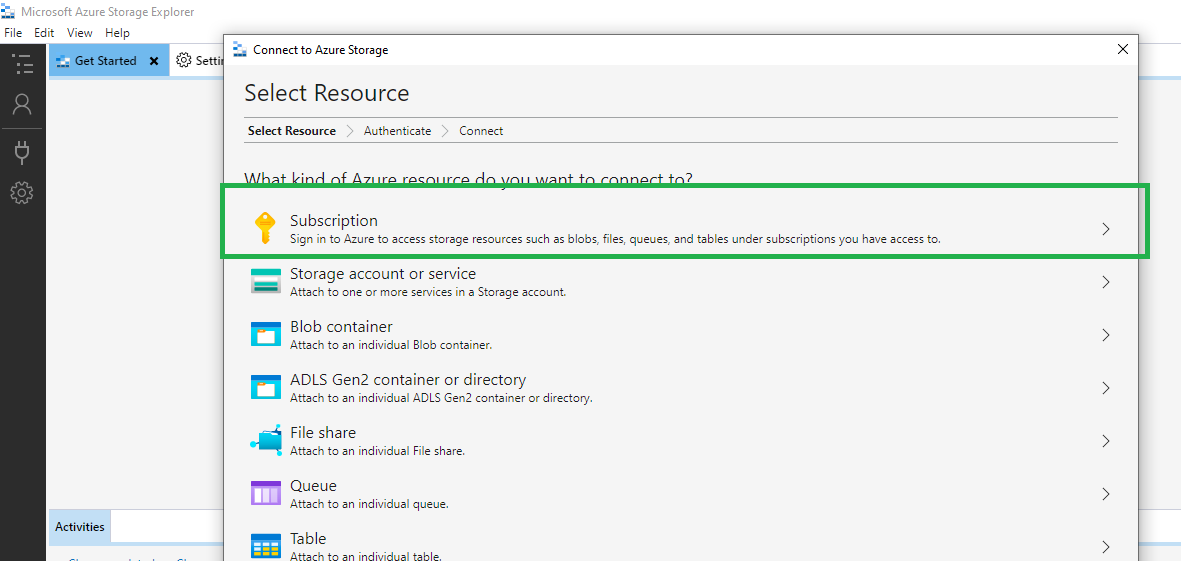Click the Authenticate breadcrumb step
This screenshot has height=561, width=1181.
(398, 131)
